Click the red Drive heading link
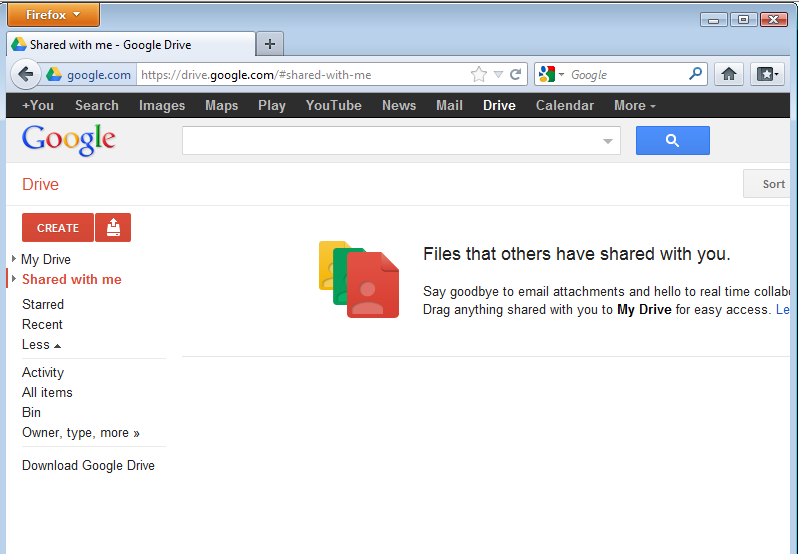 click(40, 184)
